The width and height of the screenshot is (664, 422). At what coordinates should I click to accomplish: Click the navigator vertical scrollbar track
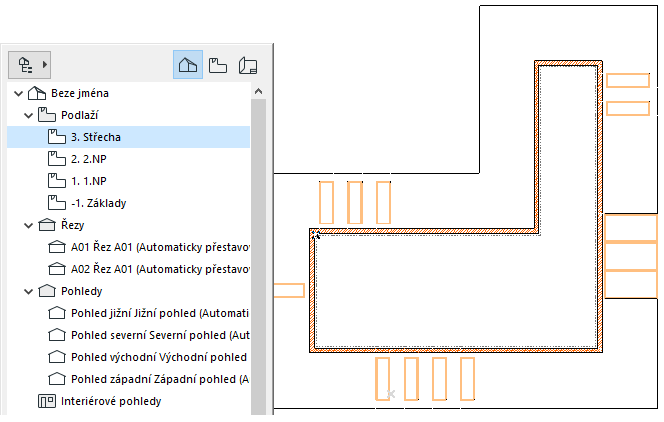(x=258, y=257)
